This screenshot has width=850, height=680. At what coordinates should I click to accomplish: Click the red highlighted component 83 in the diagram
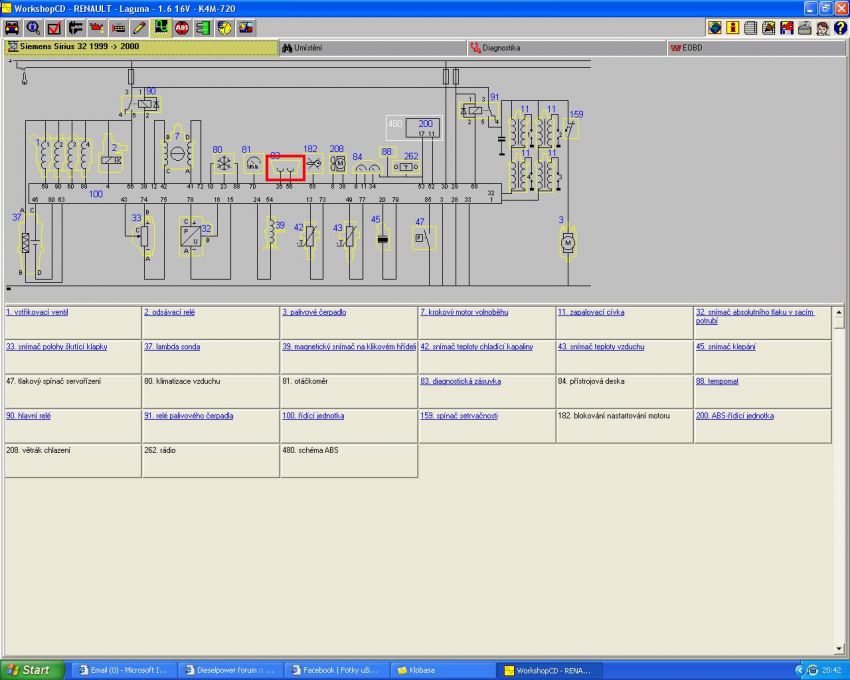pyautogui.click(x=285, y=167)
